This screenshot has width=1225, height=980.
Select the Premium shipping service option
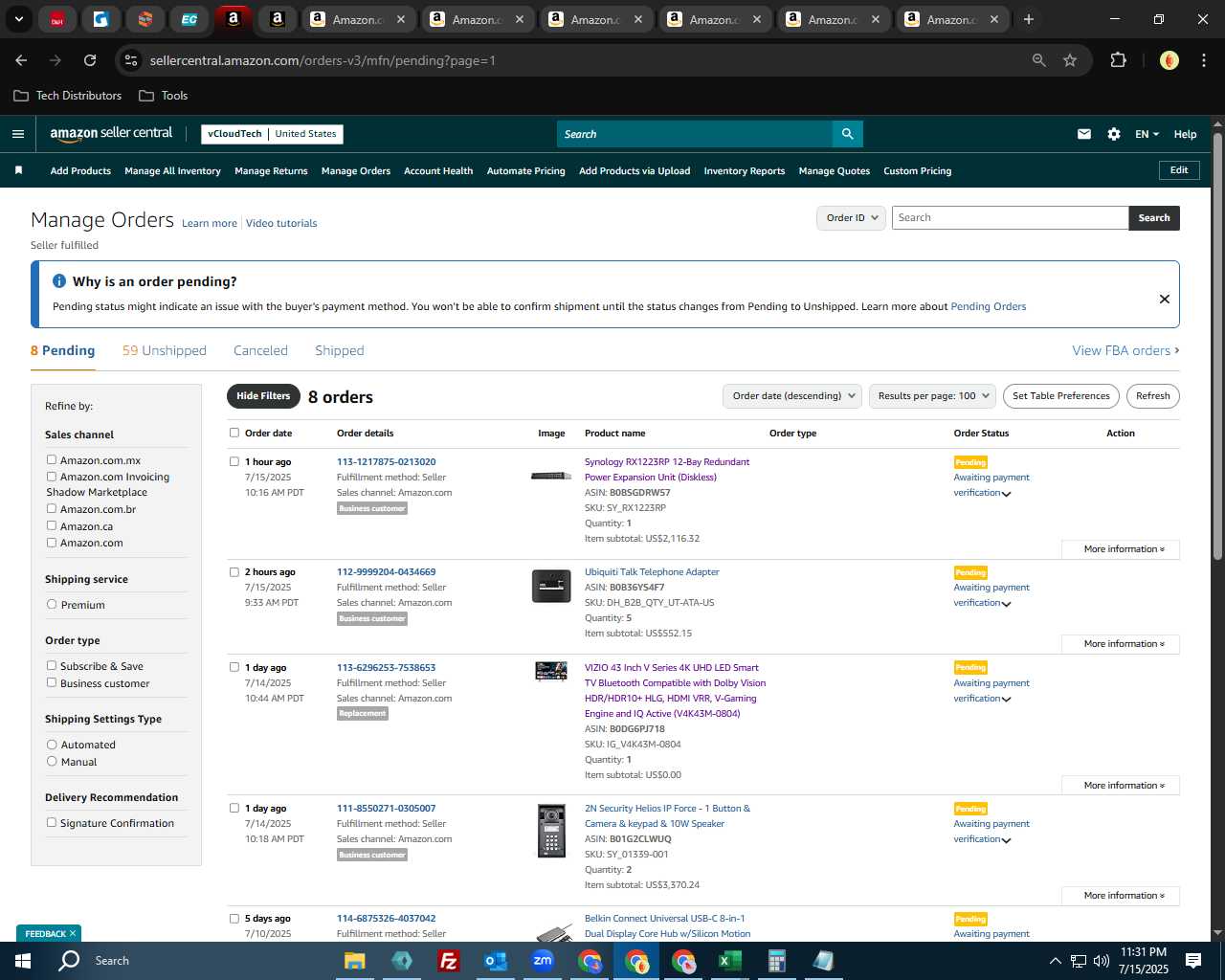click(52, 605)
